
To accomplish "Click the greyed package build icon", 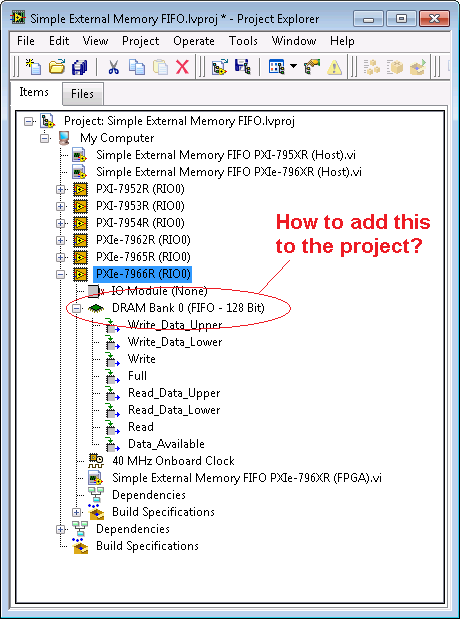I will [x=395, y=67].
